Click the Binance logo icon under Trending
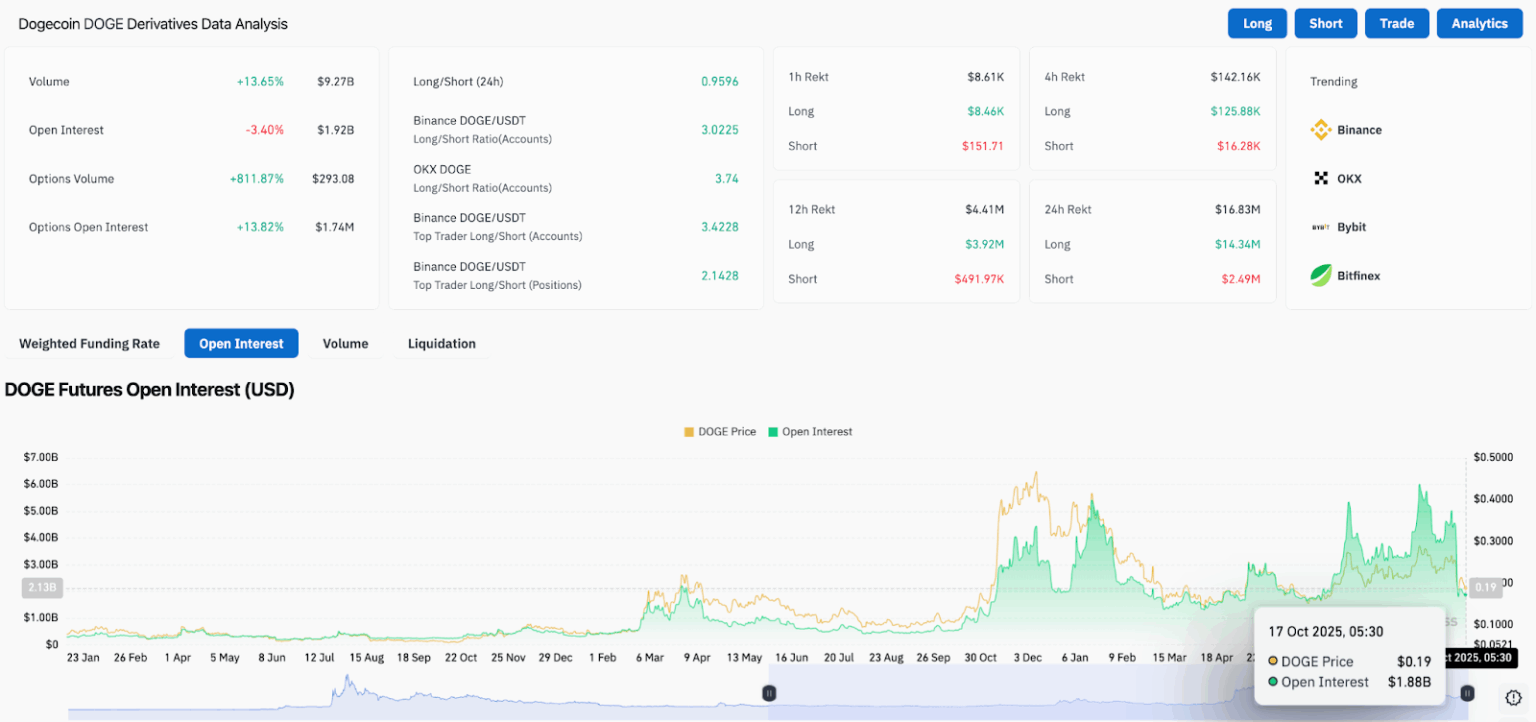Image resolution: width=1536 pixels, height=722 pixels. point(1321,130)
